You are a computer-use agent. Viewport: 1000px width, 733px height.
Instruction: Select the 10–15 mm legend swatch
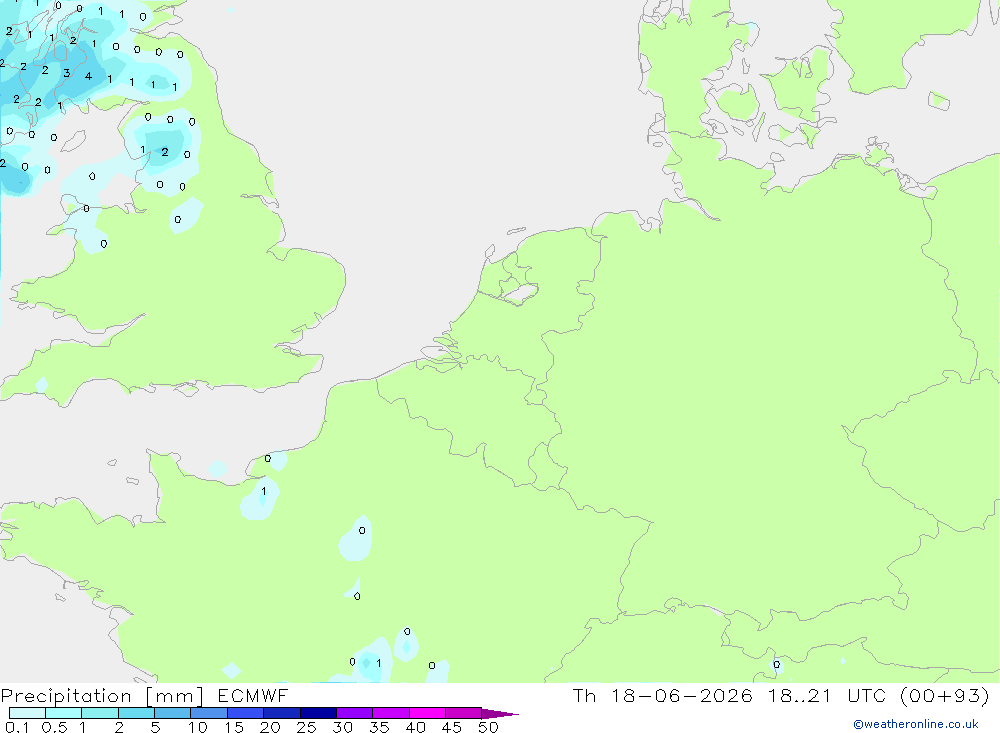209,713
